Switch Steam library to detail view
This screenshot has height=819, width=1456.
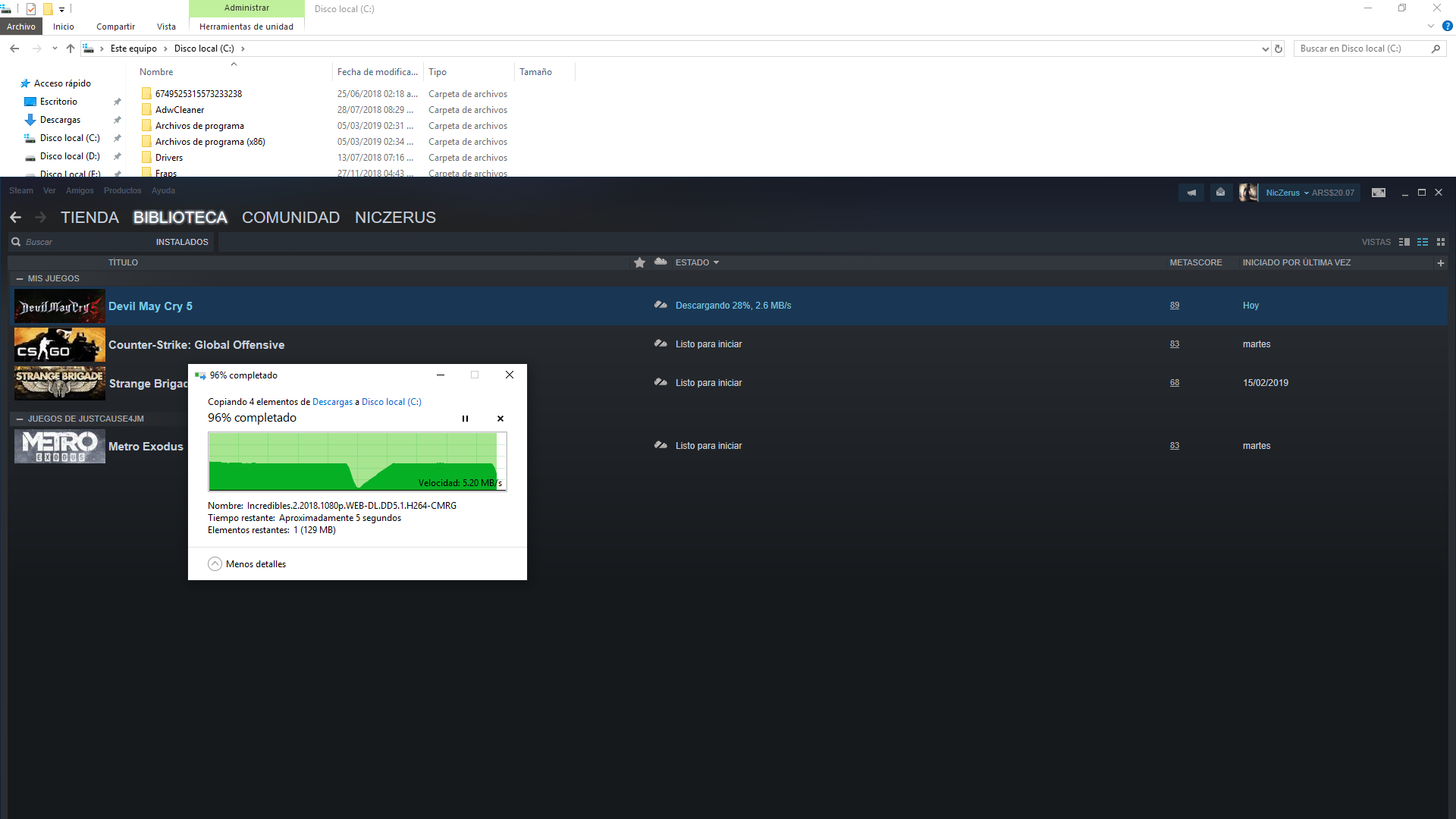[1404, 242]
